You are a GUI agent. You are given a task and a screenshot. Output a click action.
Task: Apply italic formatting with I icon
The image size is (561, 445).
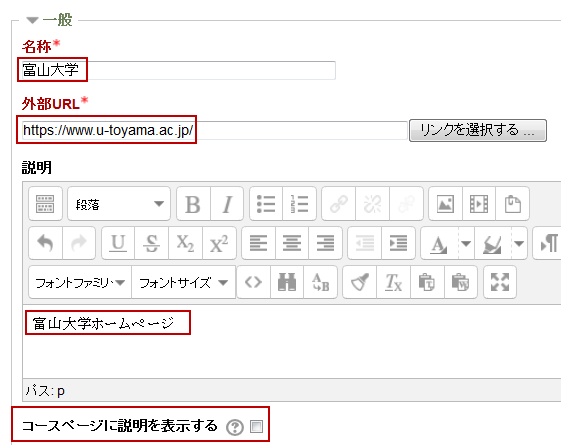[227, 204]
